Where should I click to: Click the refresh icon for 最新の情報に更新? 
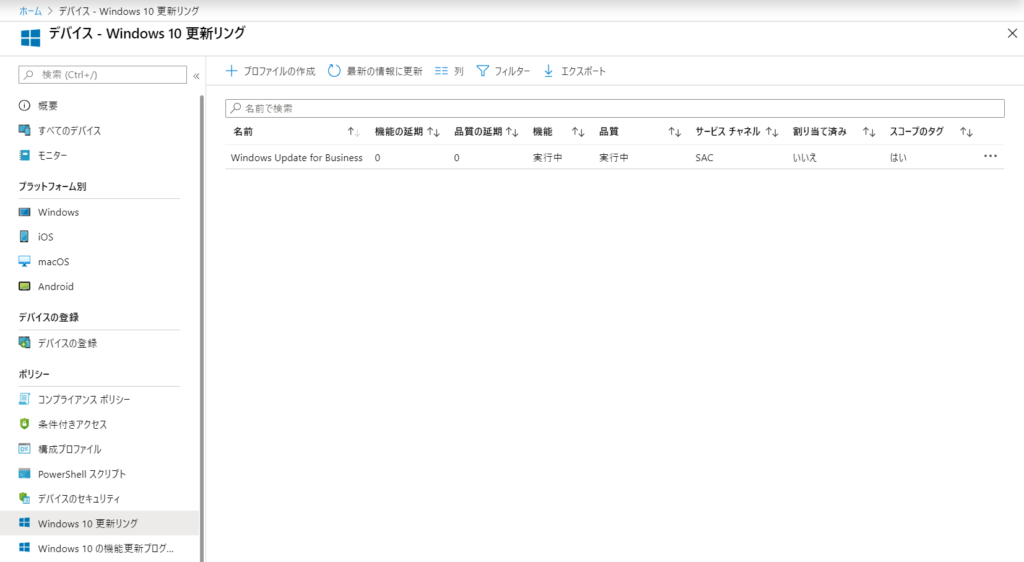pyautogui.click(x=334, y=70)
